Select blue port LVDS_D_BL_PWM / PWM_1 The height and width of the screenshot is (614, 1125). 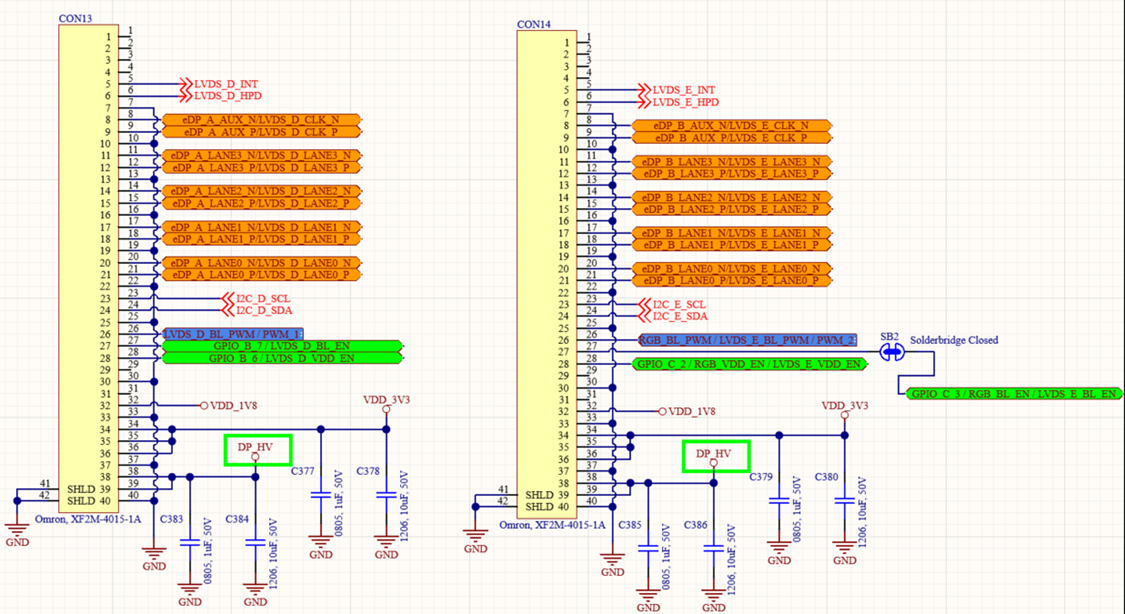coord(233,334)
